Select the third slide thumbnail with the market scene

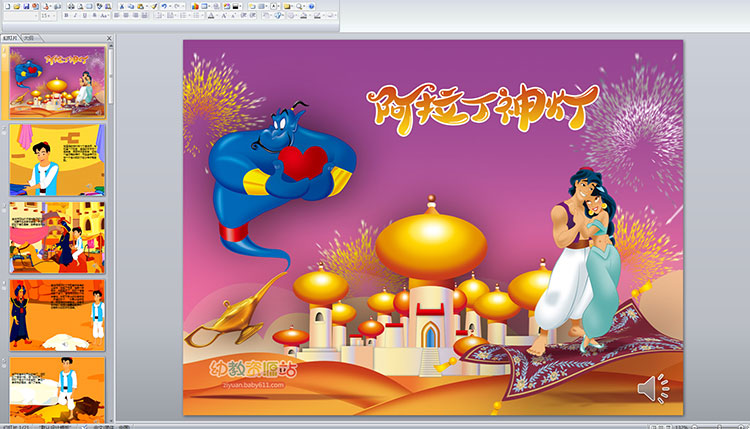click(57, 237)
